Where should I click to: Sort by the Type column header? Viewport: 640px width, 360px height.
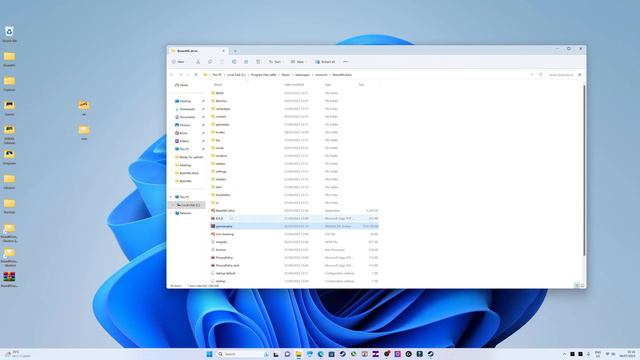point(328,84)
